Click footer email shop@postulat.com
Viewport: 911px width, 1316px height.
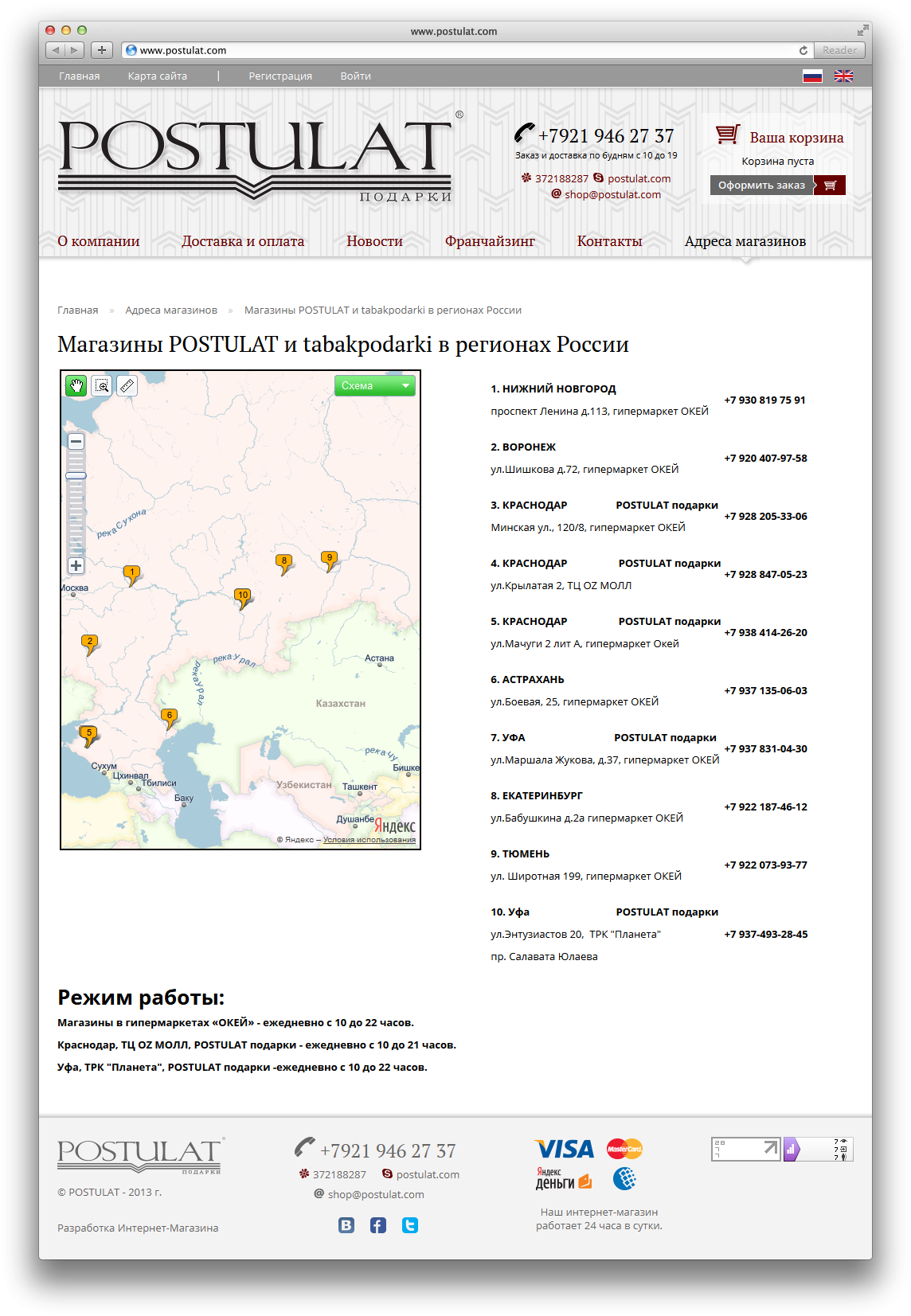(376, 1194)
